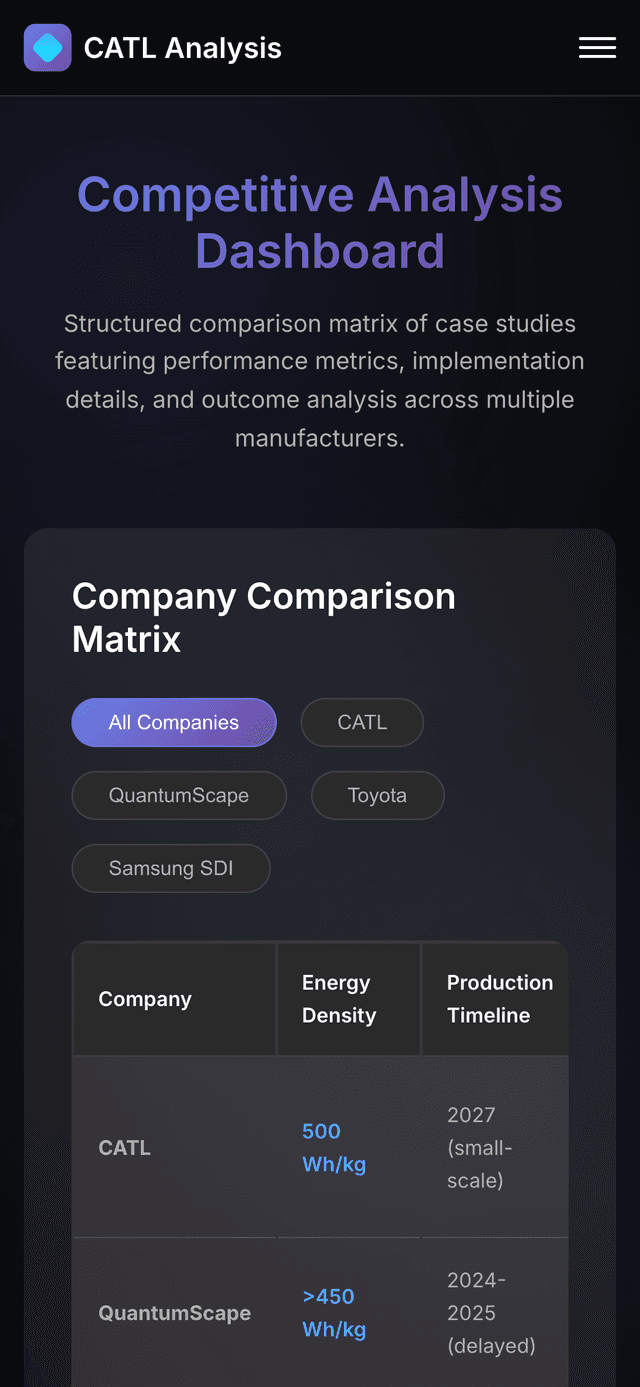Click the Energy Density column header

click(340, 998)
